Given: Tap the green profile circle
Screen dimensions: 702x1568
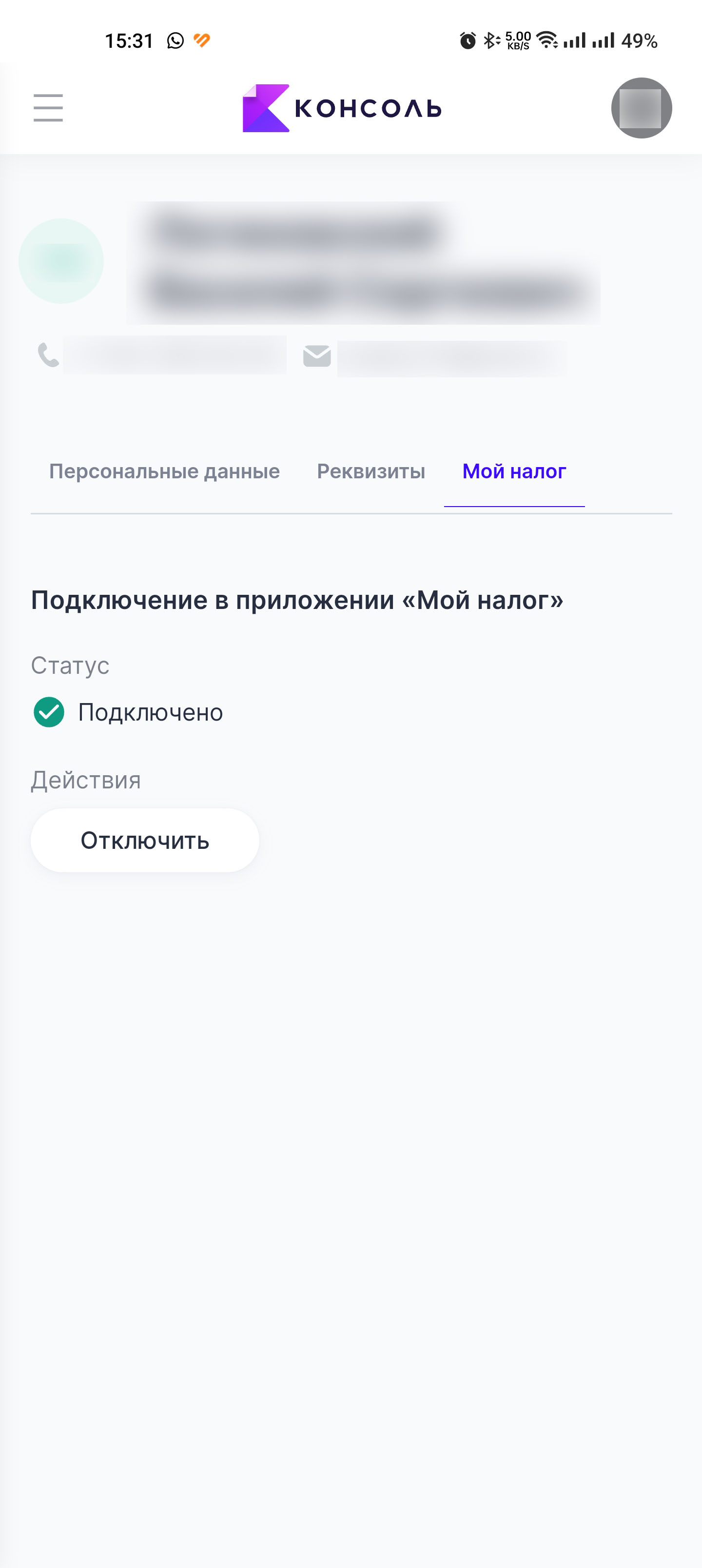Looking at the screenshot, I should coord(61,261).
